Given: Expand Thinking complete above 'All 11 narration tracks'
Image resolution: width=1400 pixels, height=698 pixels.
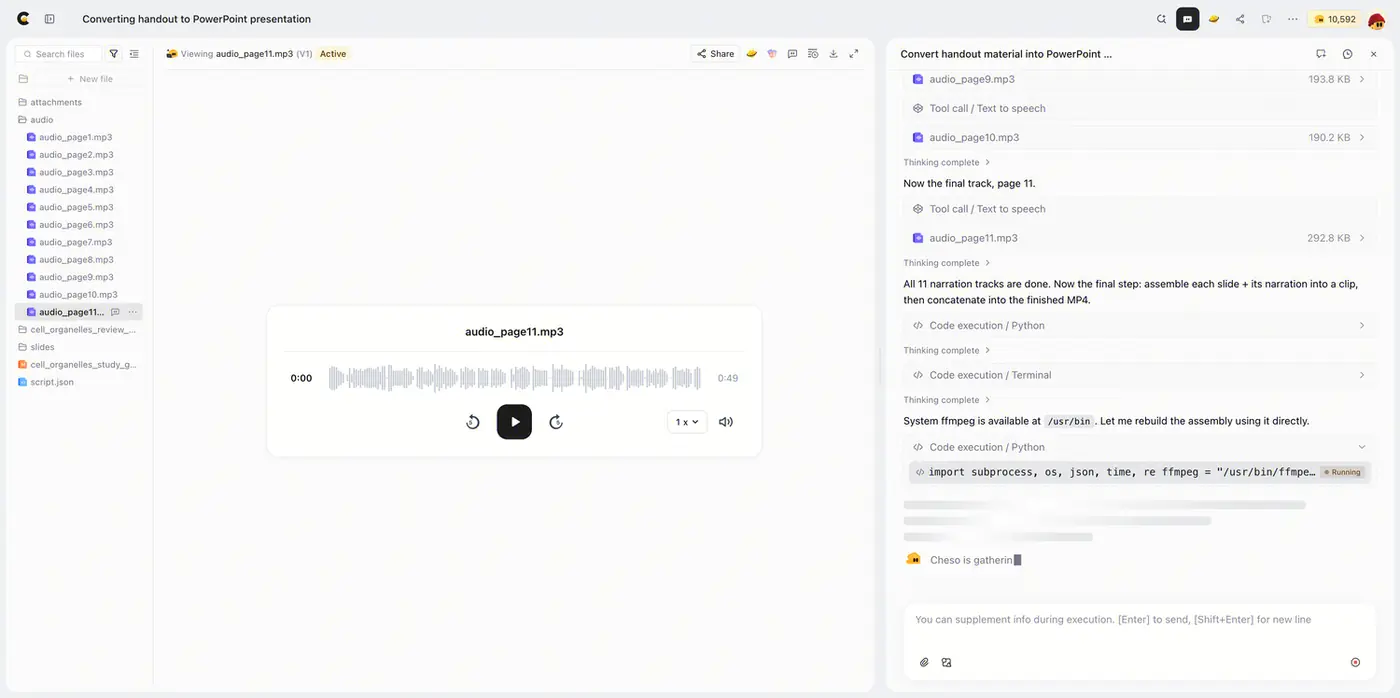Looking at the screenshot, I should point(947,263).
